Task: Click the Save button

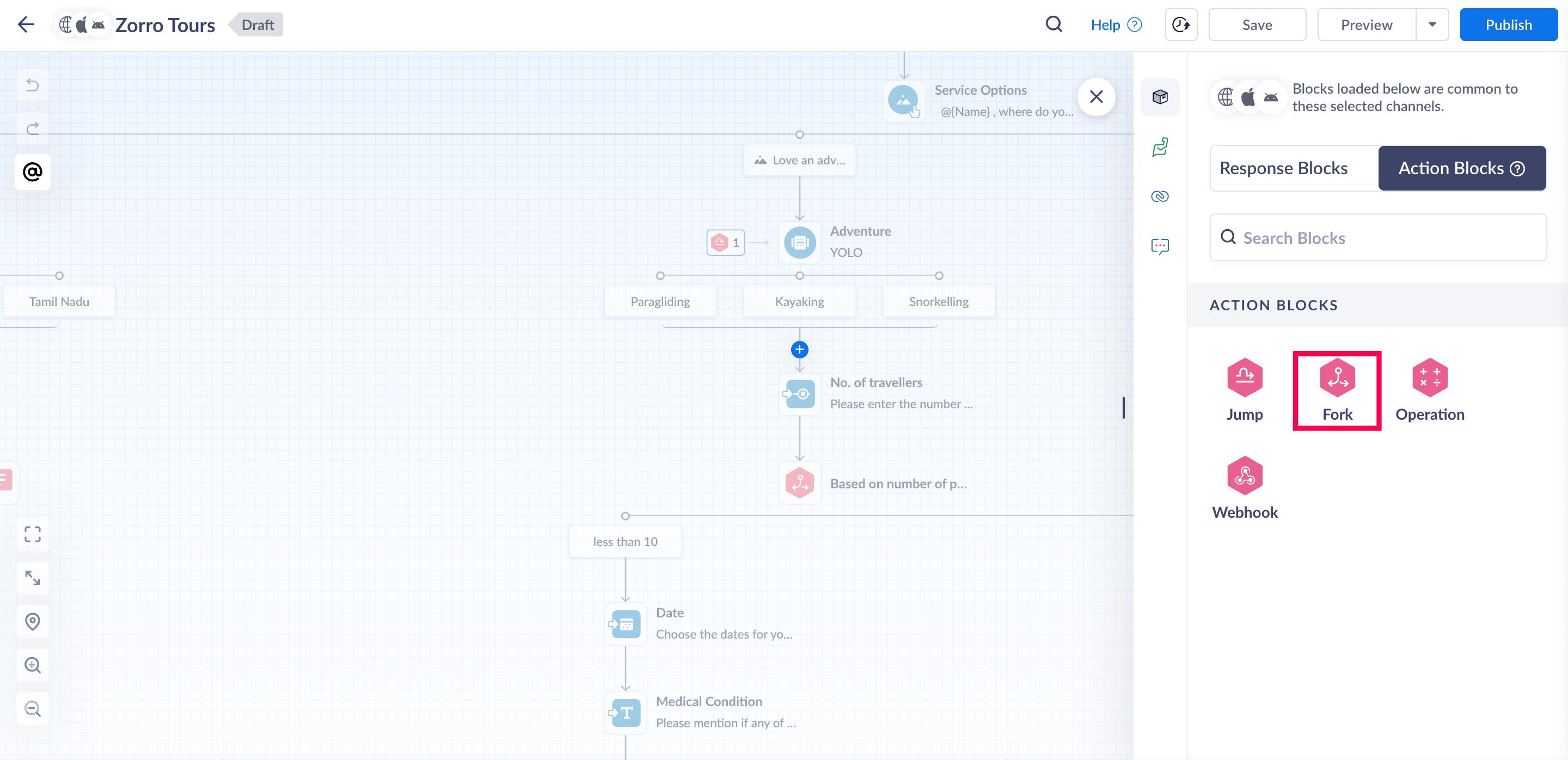Action: pos(1257,25)
